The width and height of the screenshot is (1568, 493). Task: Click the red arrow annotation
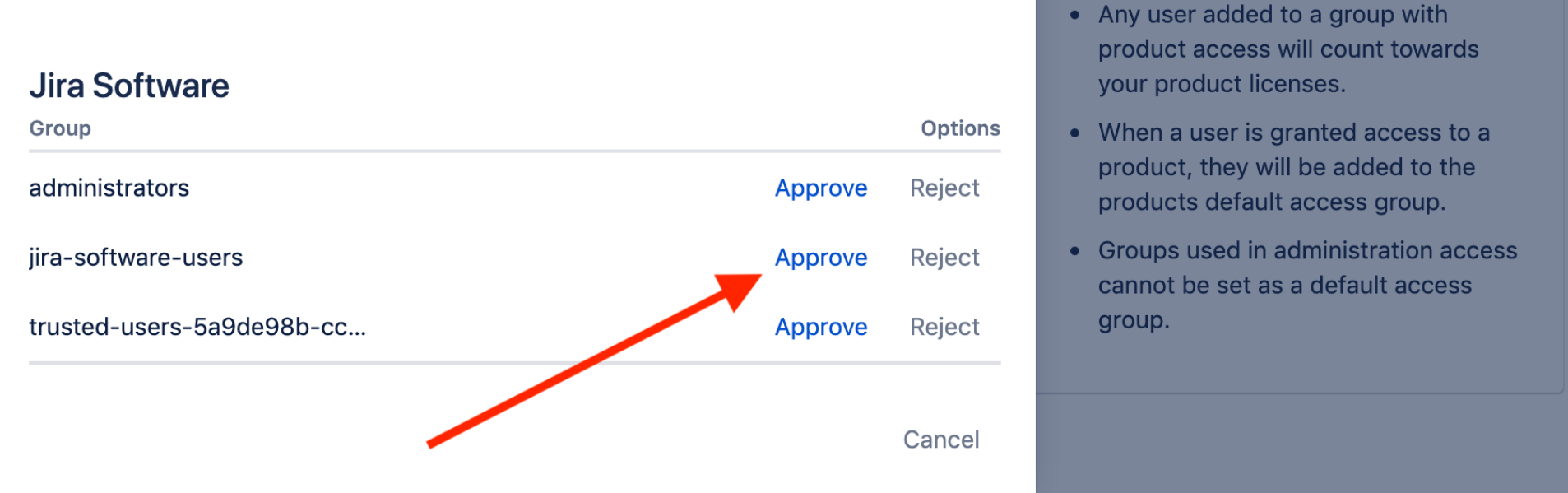592,360
